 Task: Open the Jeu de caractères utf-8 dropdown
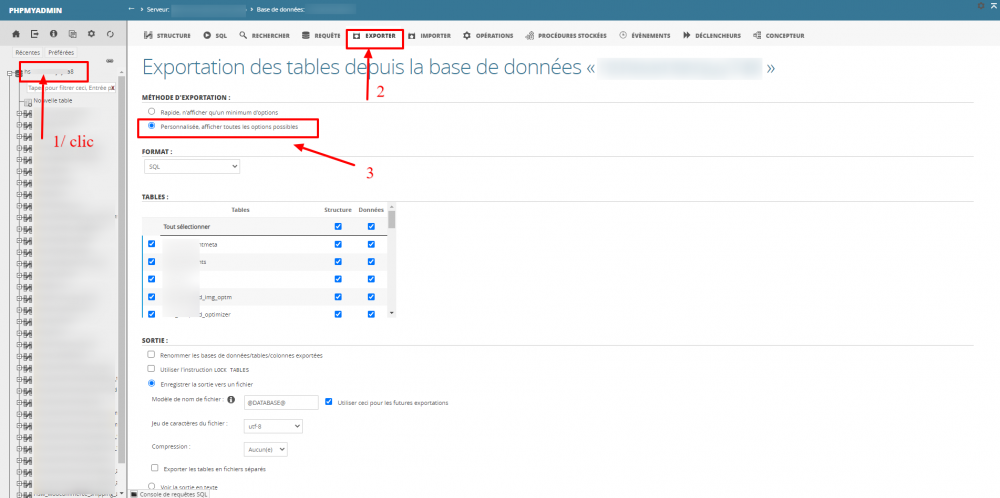pyautogui.click(x=273, y=426)
